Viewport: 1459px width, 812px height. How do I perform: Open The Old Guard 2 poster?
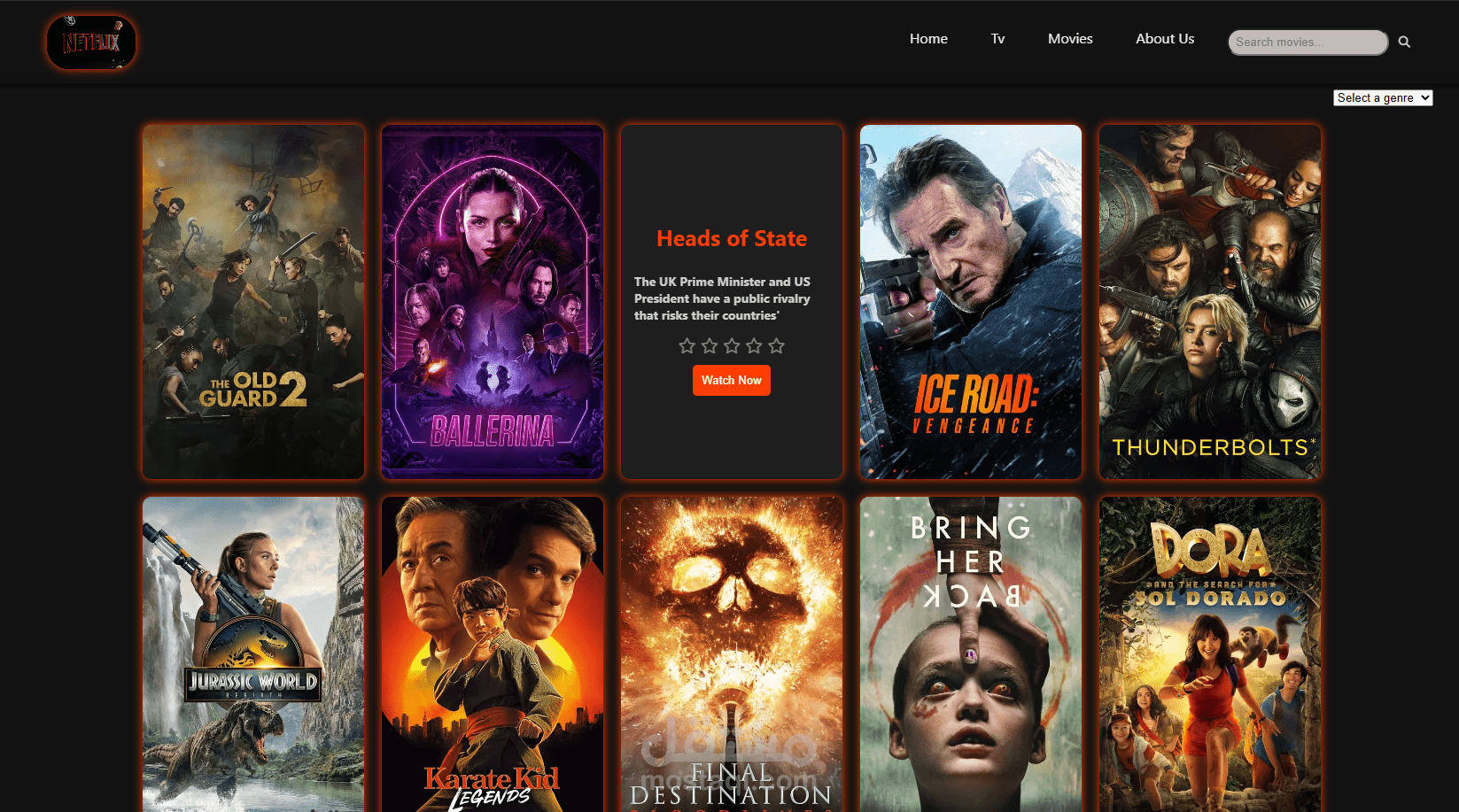(x=253, y=302)
